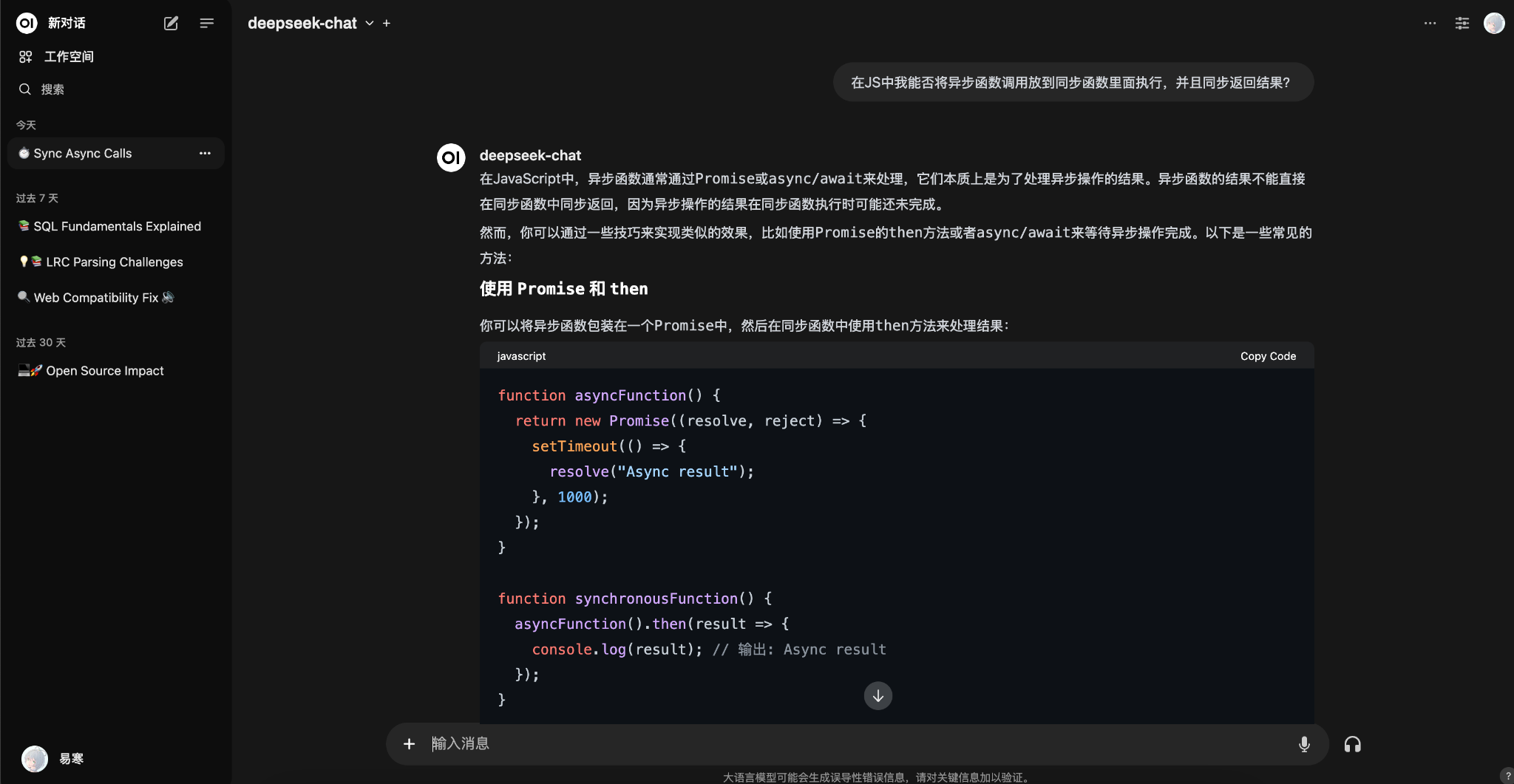1514x784 pixels.
Task: Activate the microphone icon in the message bar
Action: [1303, 744]
